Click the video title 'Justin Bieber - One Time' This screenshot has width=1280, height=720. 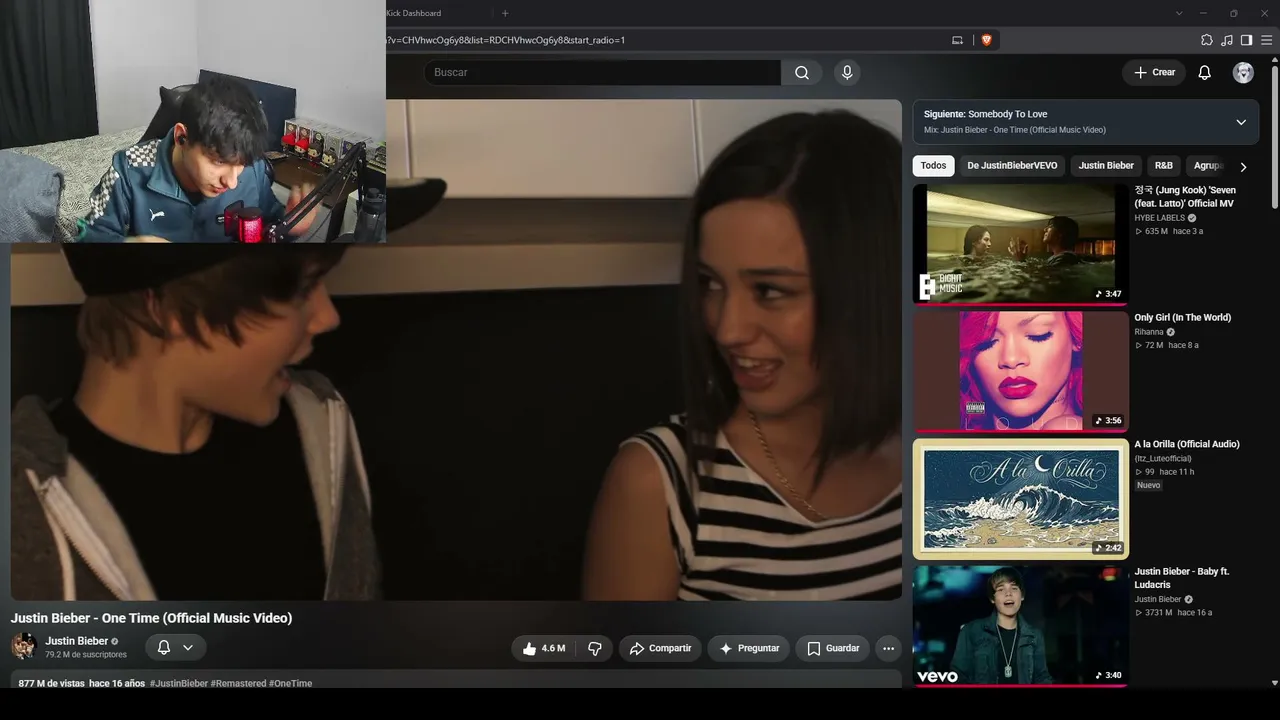(x=151, y=618)
